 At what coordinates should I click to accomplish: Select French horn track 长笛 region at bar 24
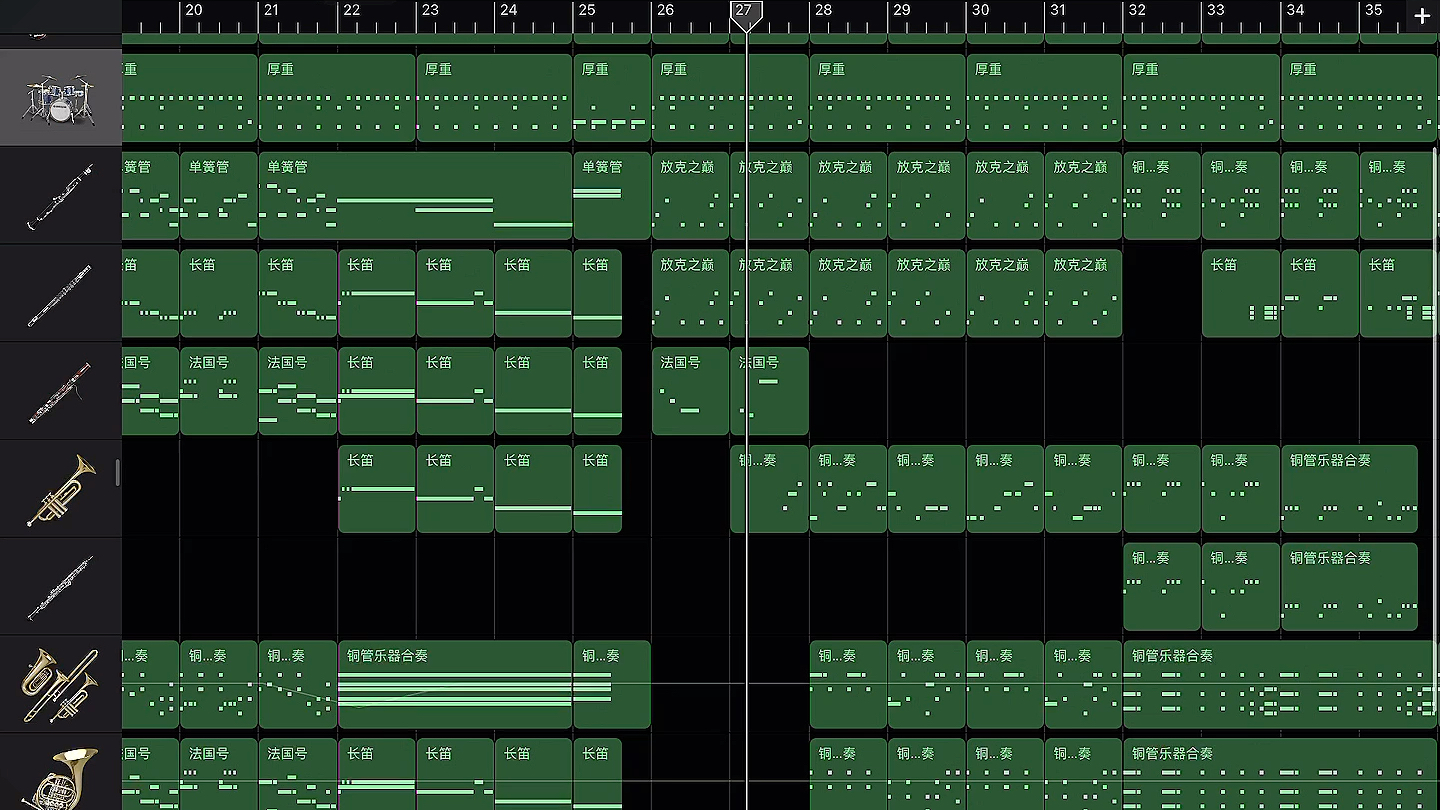[533, 774]
